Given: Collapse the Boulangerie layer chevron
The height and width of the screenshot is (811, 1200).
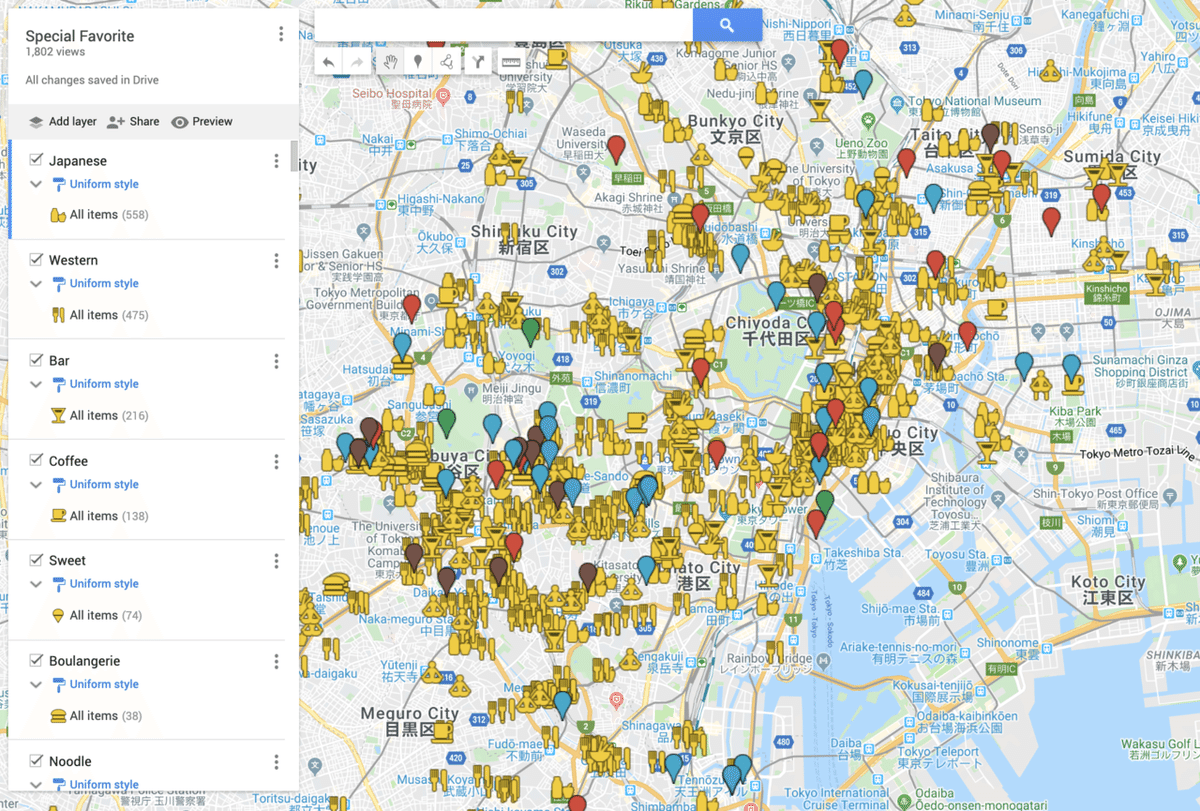Looking at the screenshot, I should (36, 685).
